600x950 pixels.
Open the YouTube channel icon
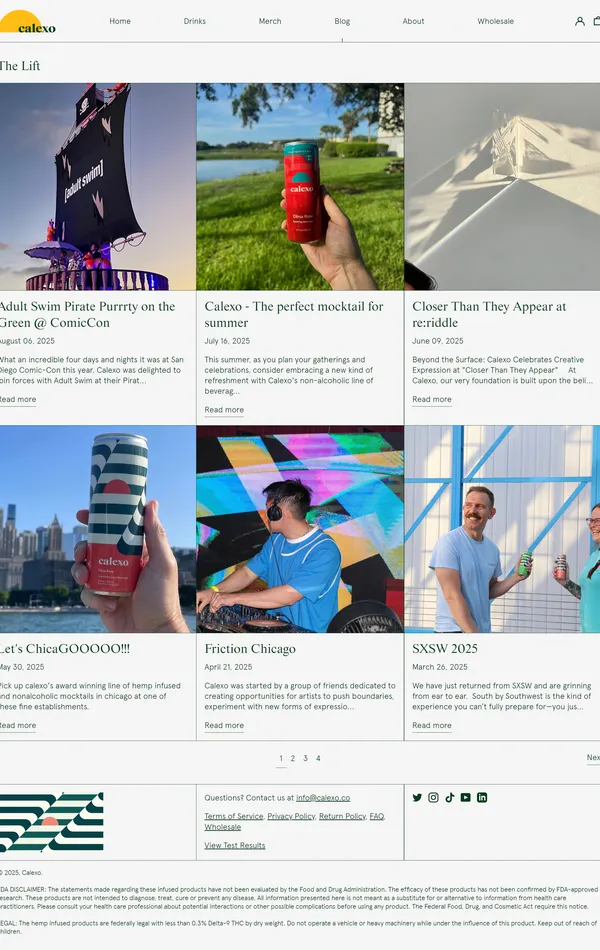click(x=465, y=797)
